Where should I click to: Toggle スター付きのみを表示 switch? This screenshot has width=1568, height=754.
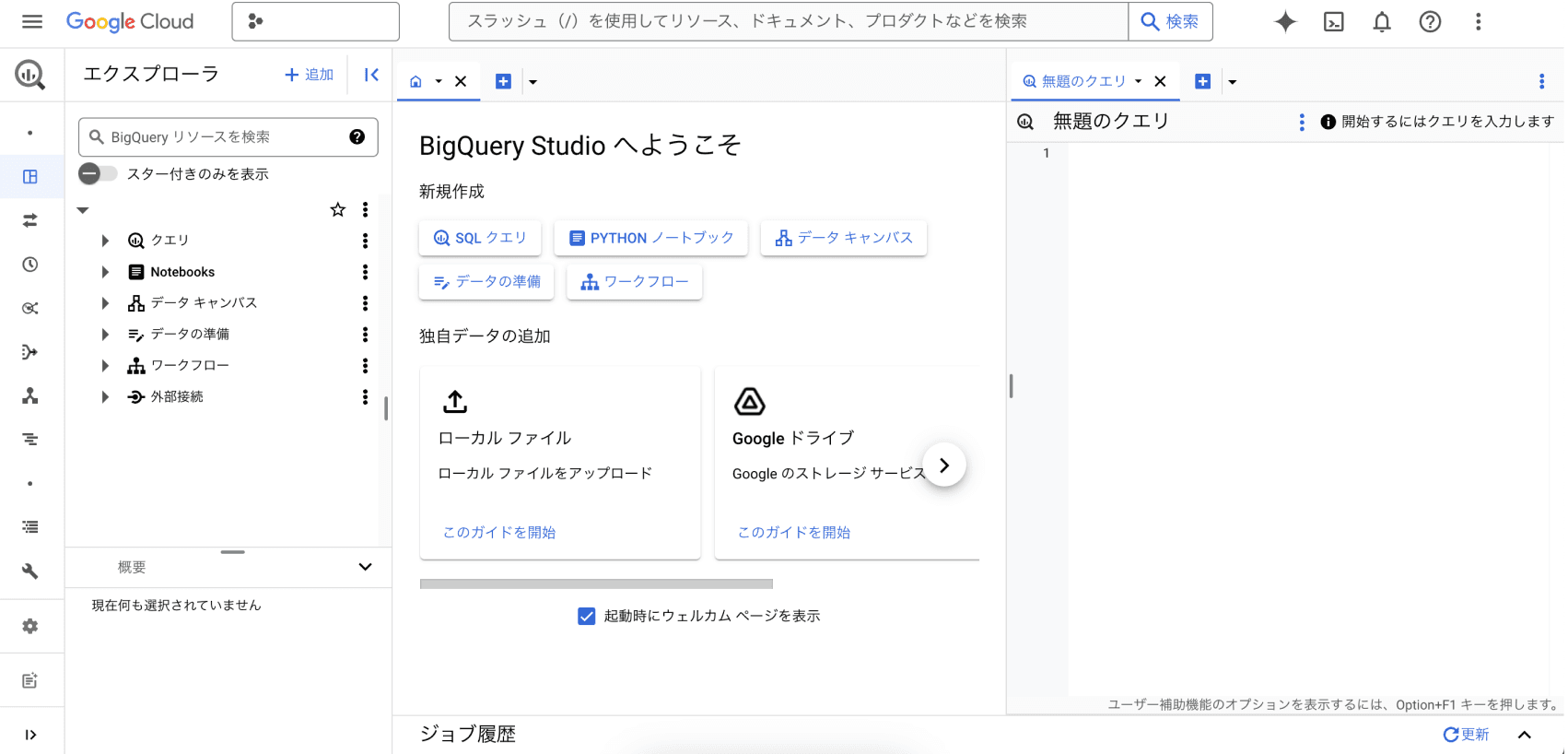tap(99, 173)
